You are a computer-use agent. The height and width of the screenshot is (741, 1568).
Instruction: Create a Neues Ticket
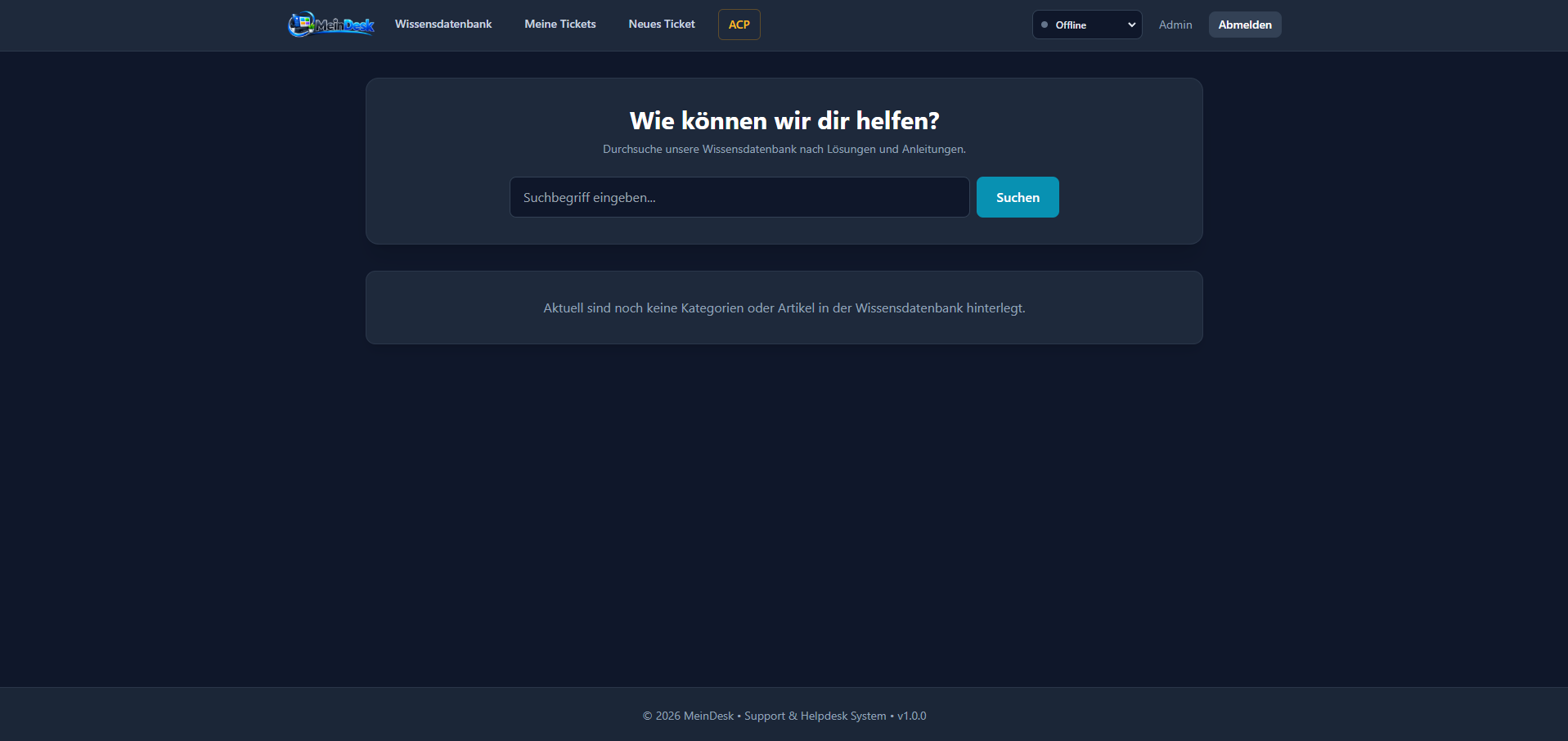tap(662, 25)
